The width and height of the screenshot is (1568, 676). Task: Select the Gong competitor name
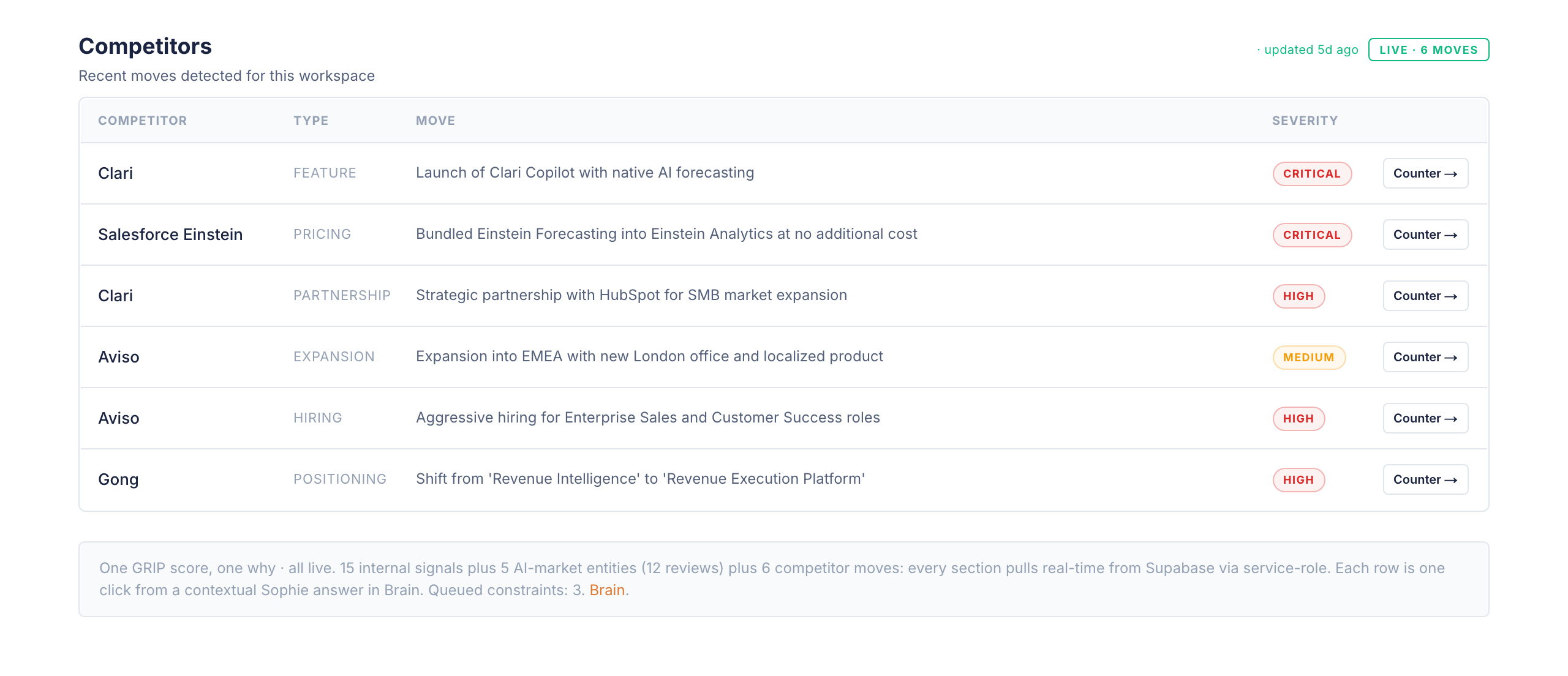coord(118,479)
